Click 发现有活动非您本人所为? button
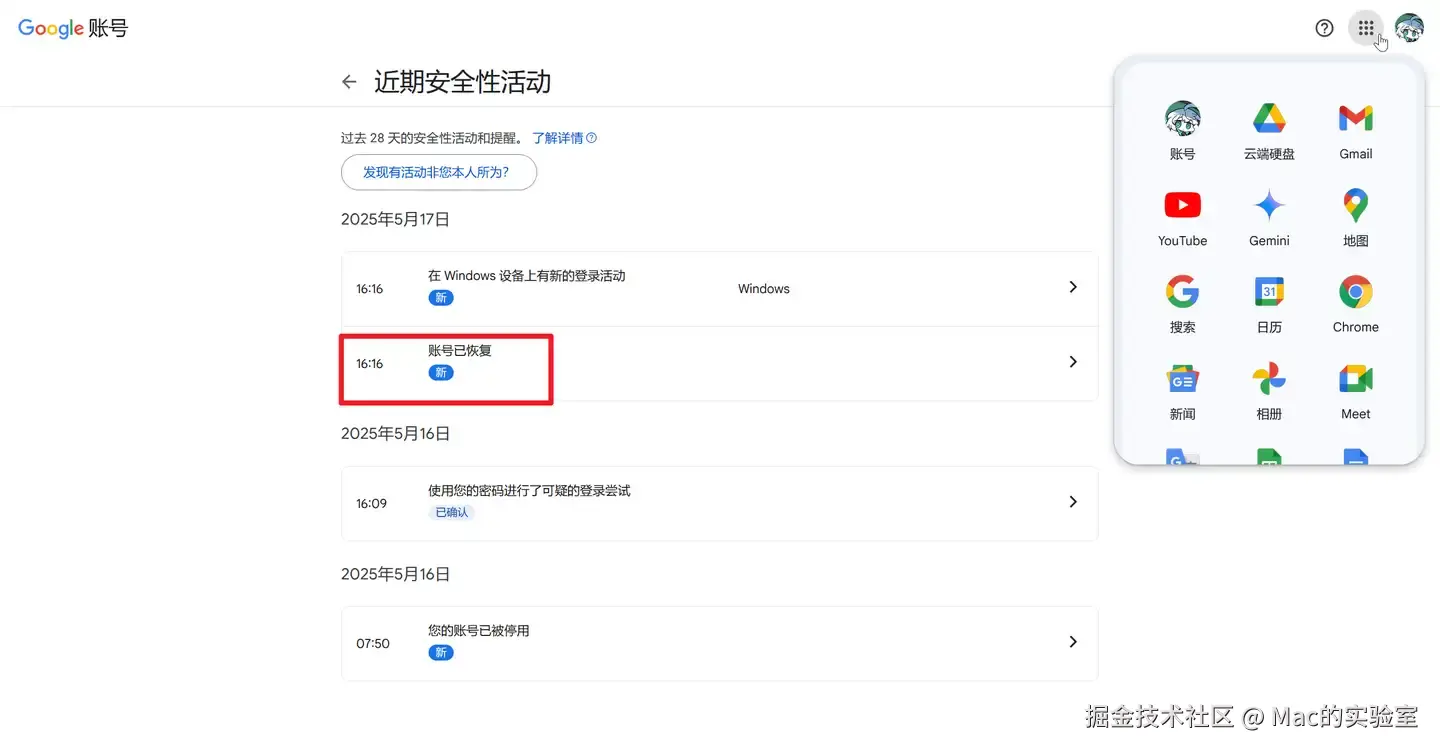Screen dimensions: 1440x752 439,172
